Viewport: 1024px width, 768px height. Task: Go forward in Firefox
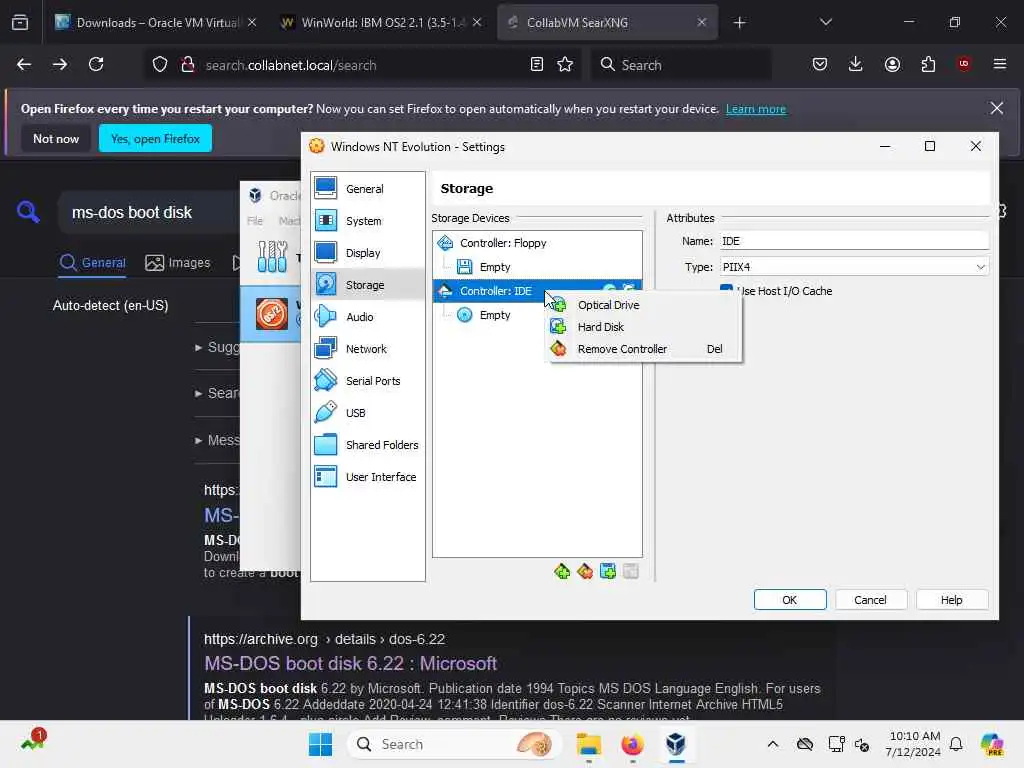tap(60, 64)
